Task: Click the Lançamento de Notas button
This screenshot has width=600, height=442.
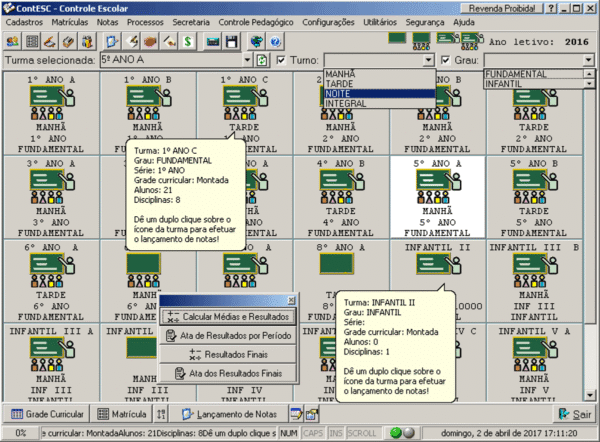Action: (x=231, y=413)
